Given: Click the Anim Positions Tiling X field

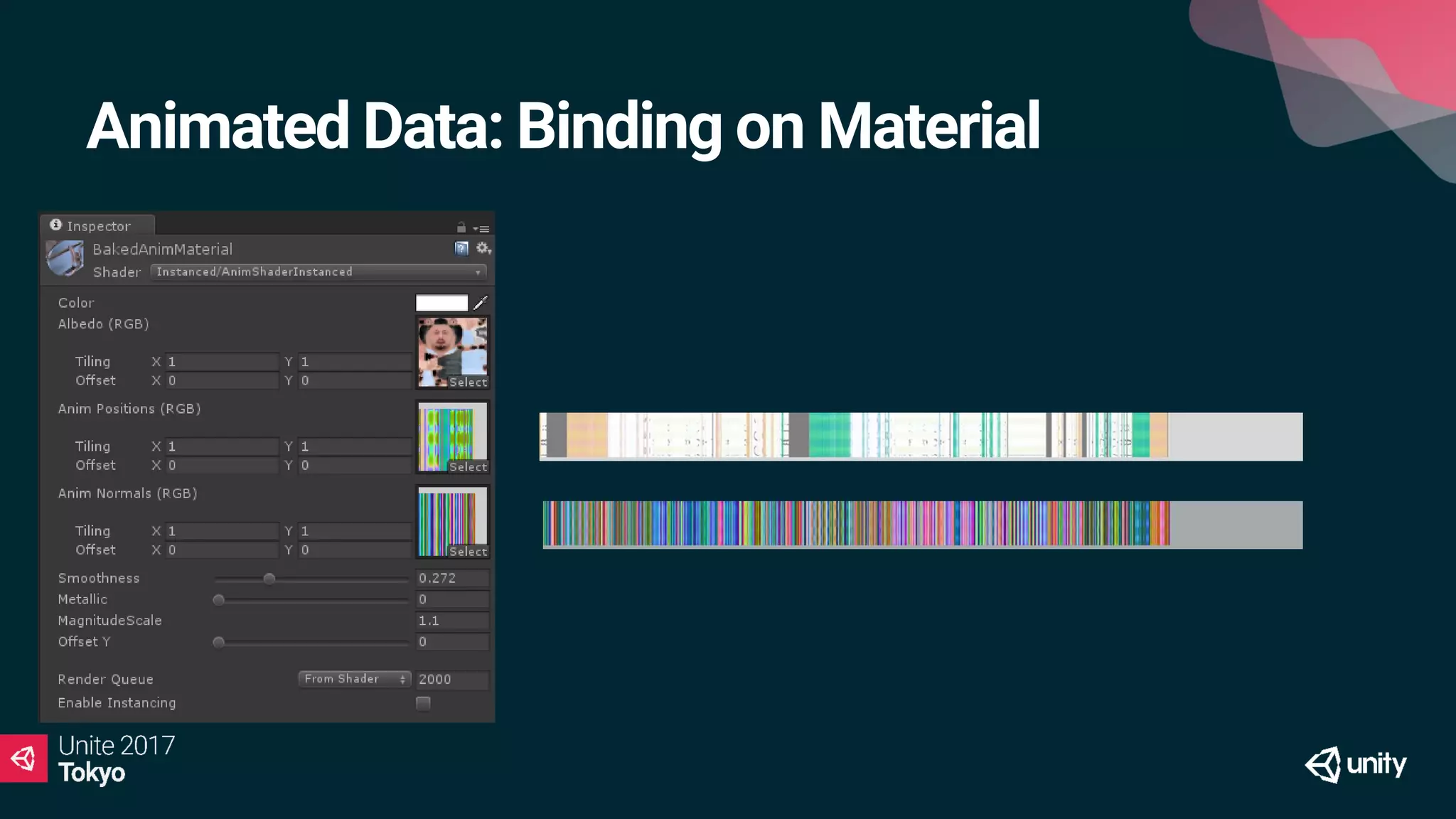Looking at the screenshot, I should point(222,446).
